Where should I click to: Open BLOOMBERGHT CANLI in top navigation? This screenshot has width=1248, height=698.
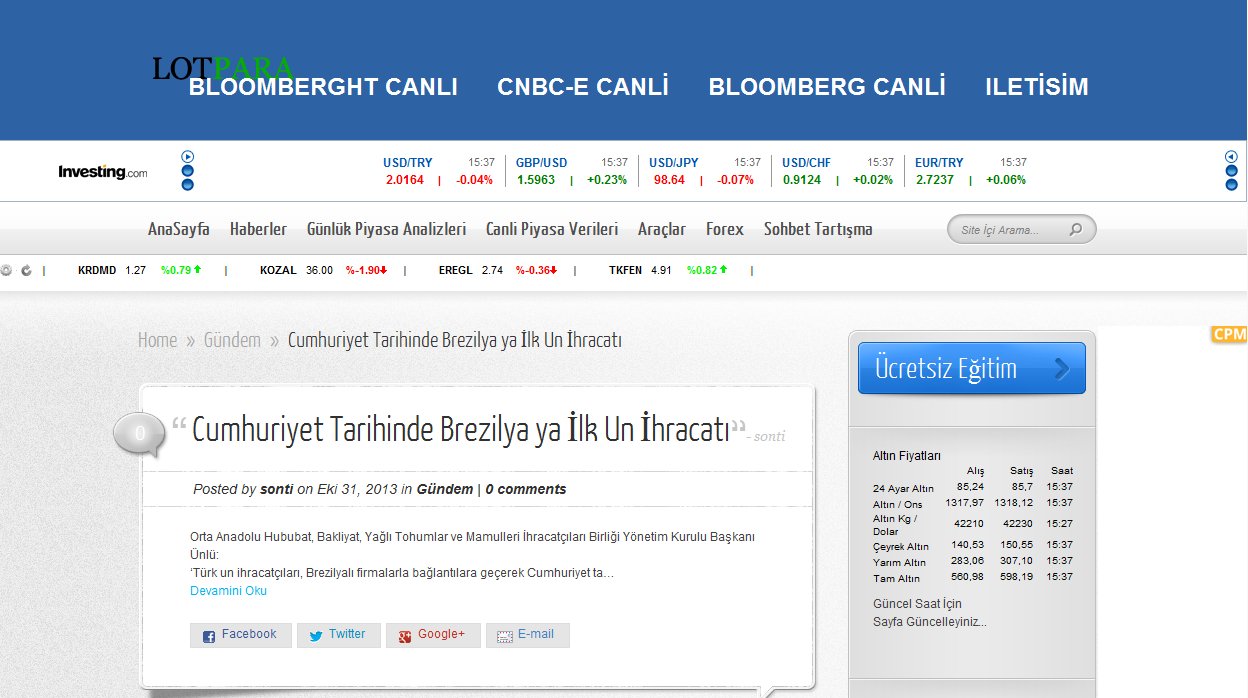tap(323, 87)
